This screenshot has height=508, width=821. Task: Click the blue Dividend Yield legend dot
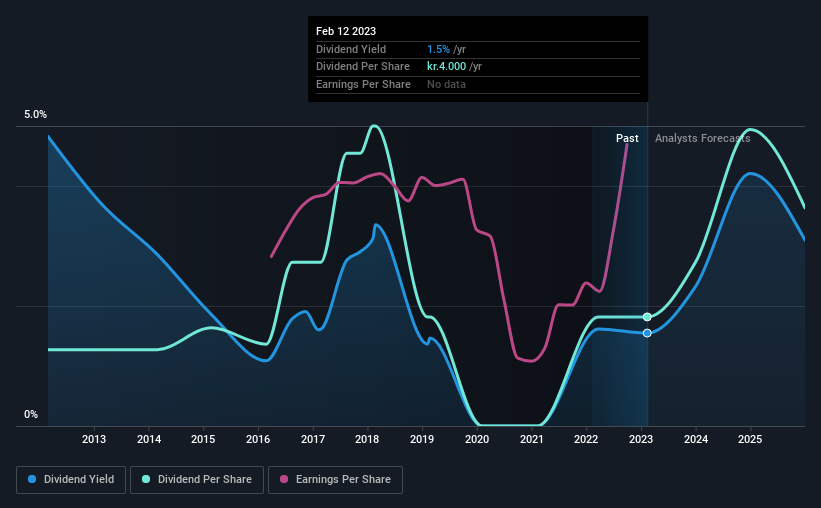click(x=32, y=479)
